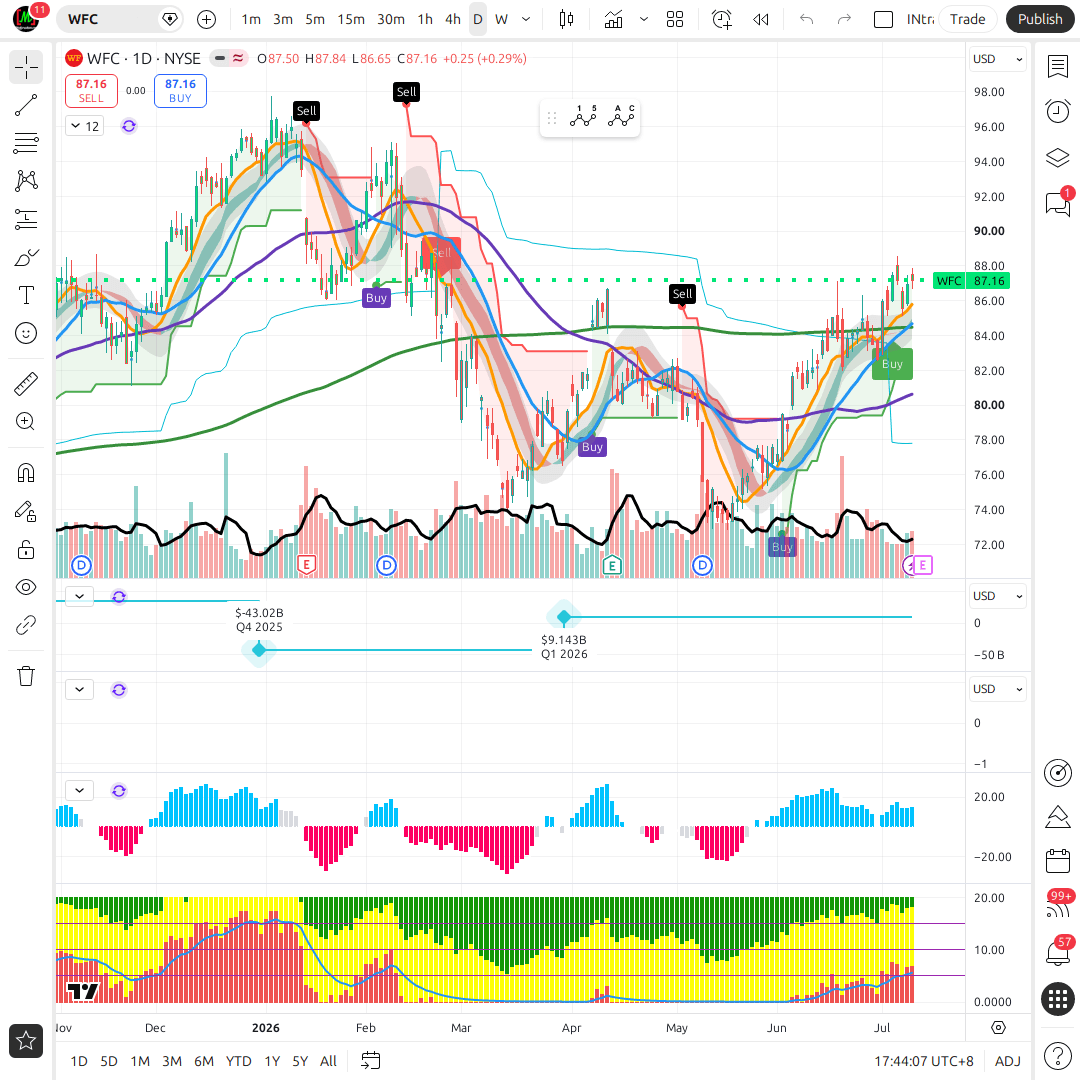1080x1080 pixels.
Task: Open the watchlist panel icon
Action: 1057,67
